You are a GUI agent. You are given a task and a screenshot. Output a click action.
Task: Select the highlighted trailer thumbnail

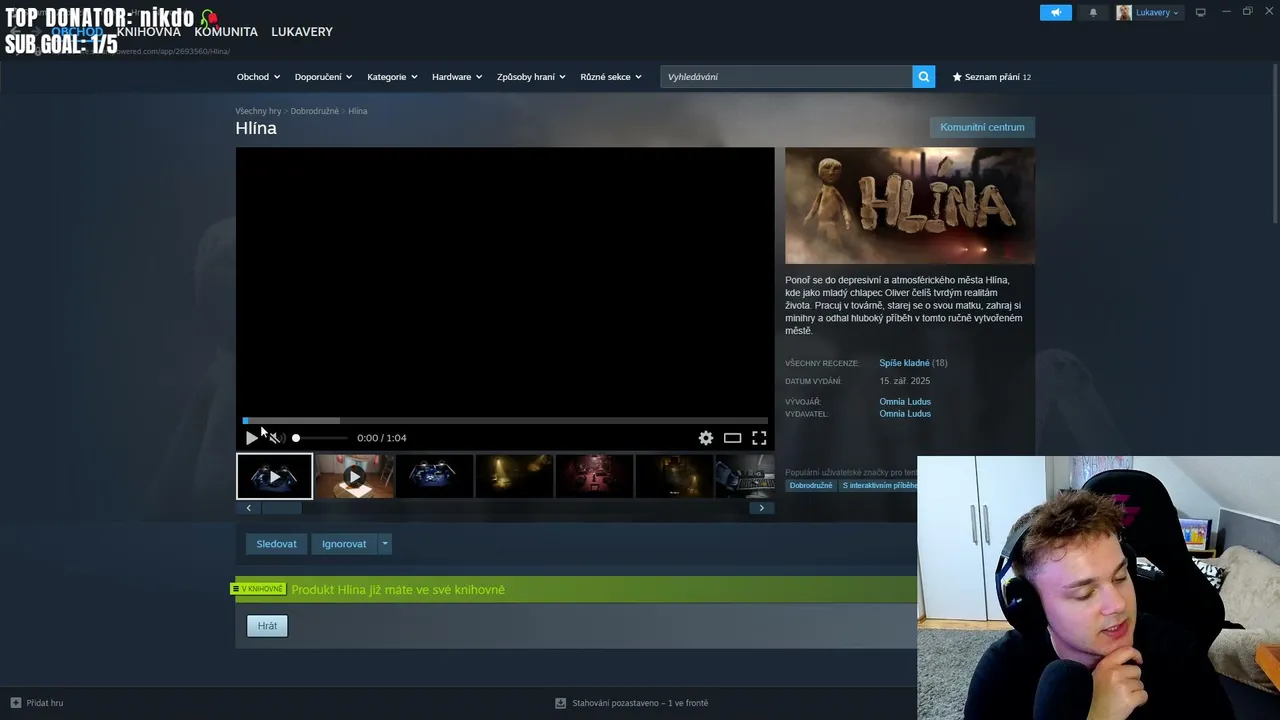click(x=274, y=476)
